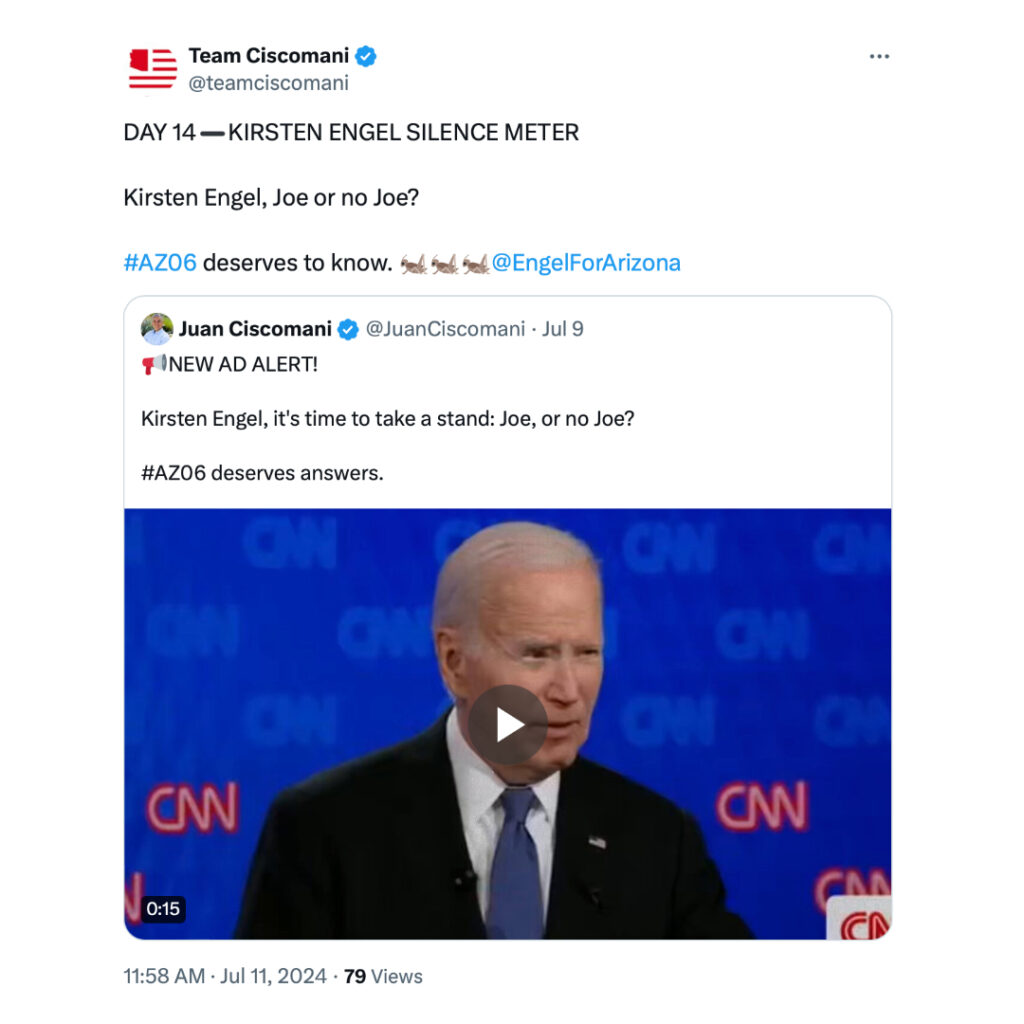The height and width of the screenshot is (1024, 1024).
Task: Click verified badge next to Juan Ciscomani
Action: tap(348, 329)
